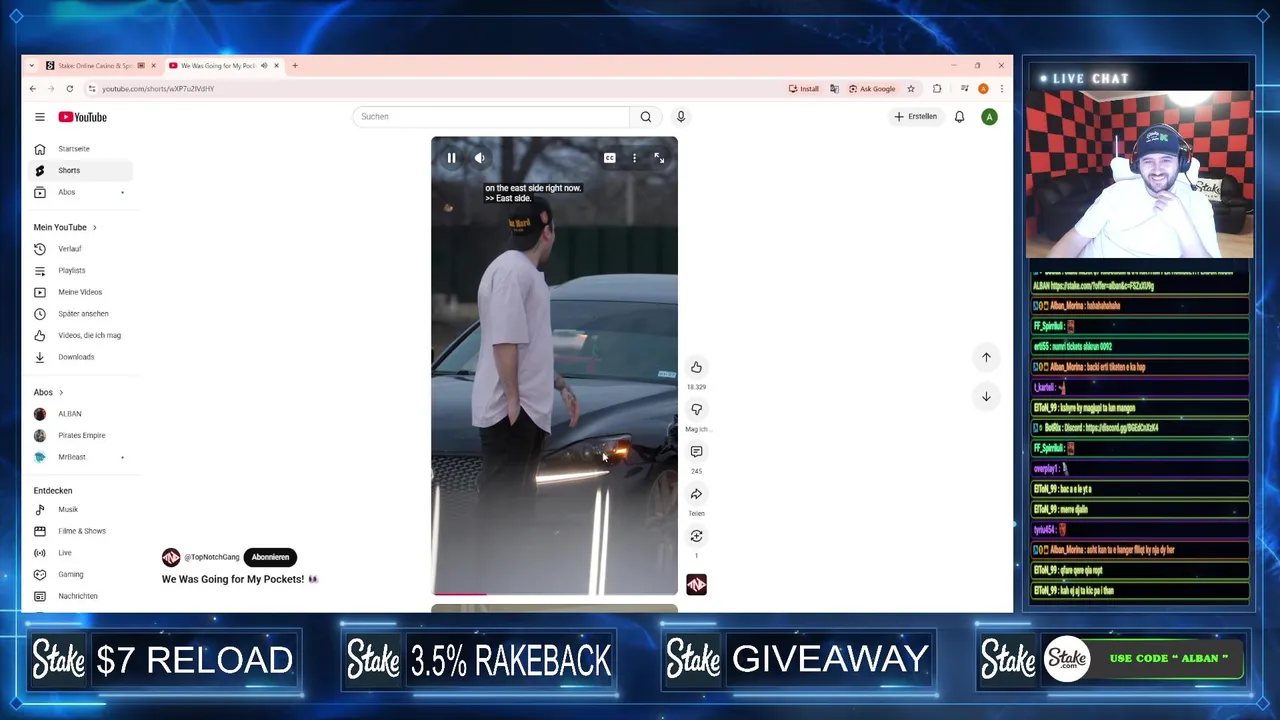Viewport: 1280px width, 720px height.
Task: Open the Pirates Empire channel
Action: point(80,436)
